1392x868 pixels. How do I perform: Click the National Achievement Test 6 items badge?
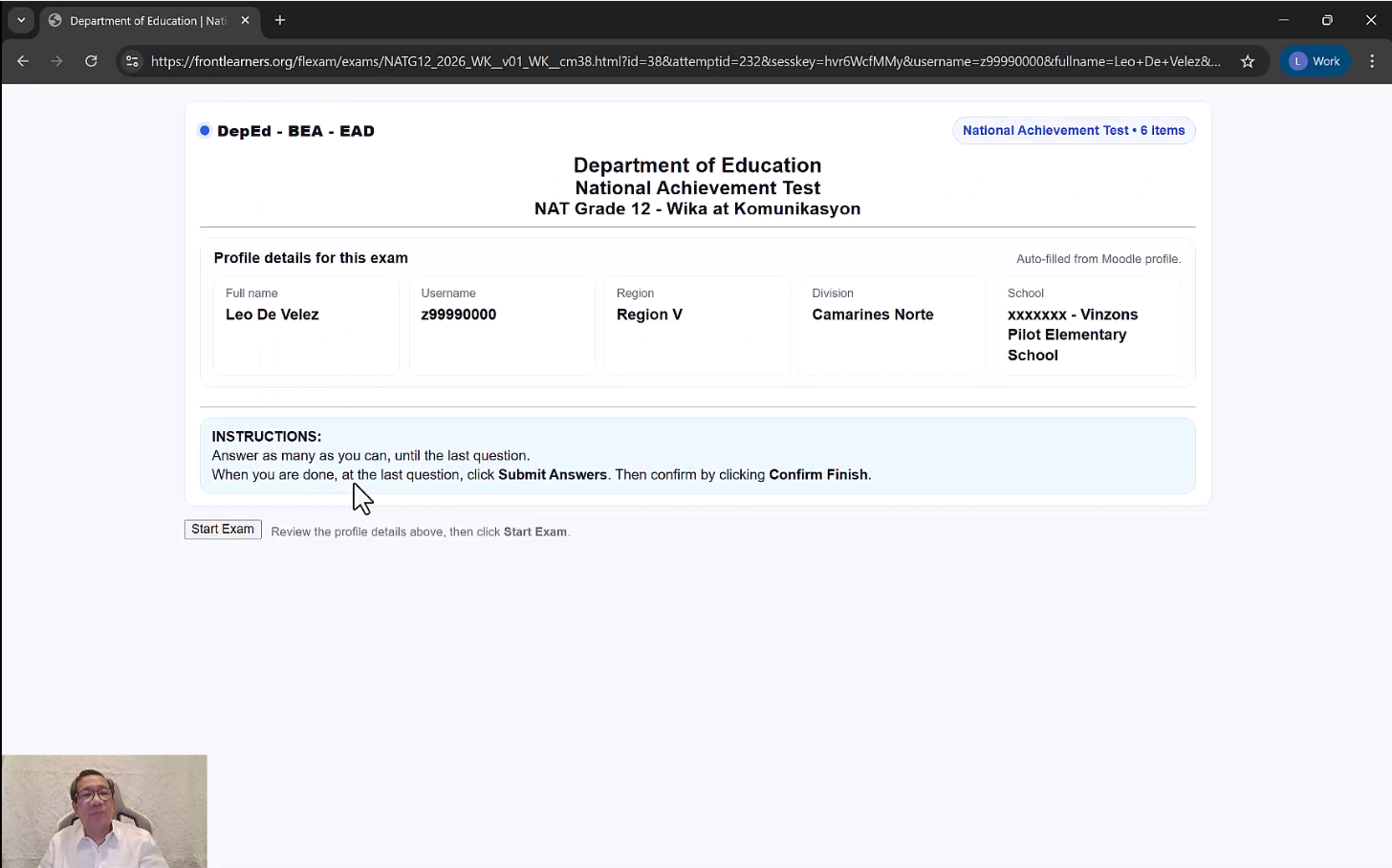point(1073,131)
